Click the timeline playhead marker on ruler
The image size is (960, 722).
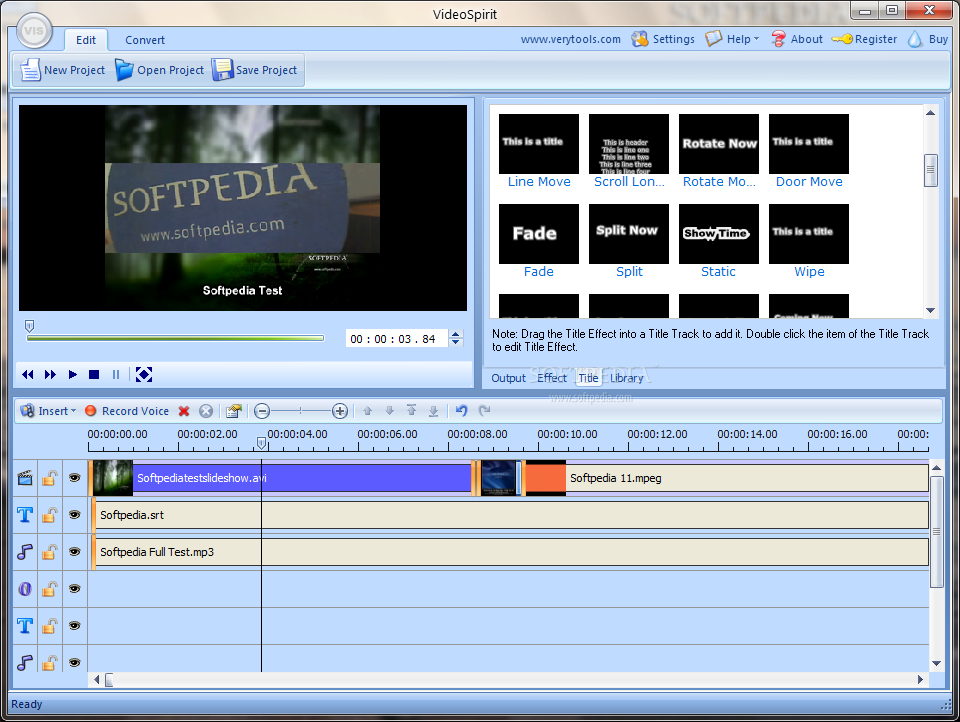[261, 442]
